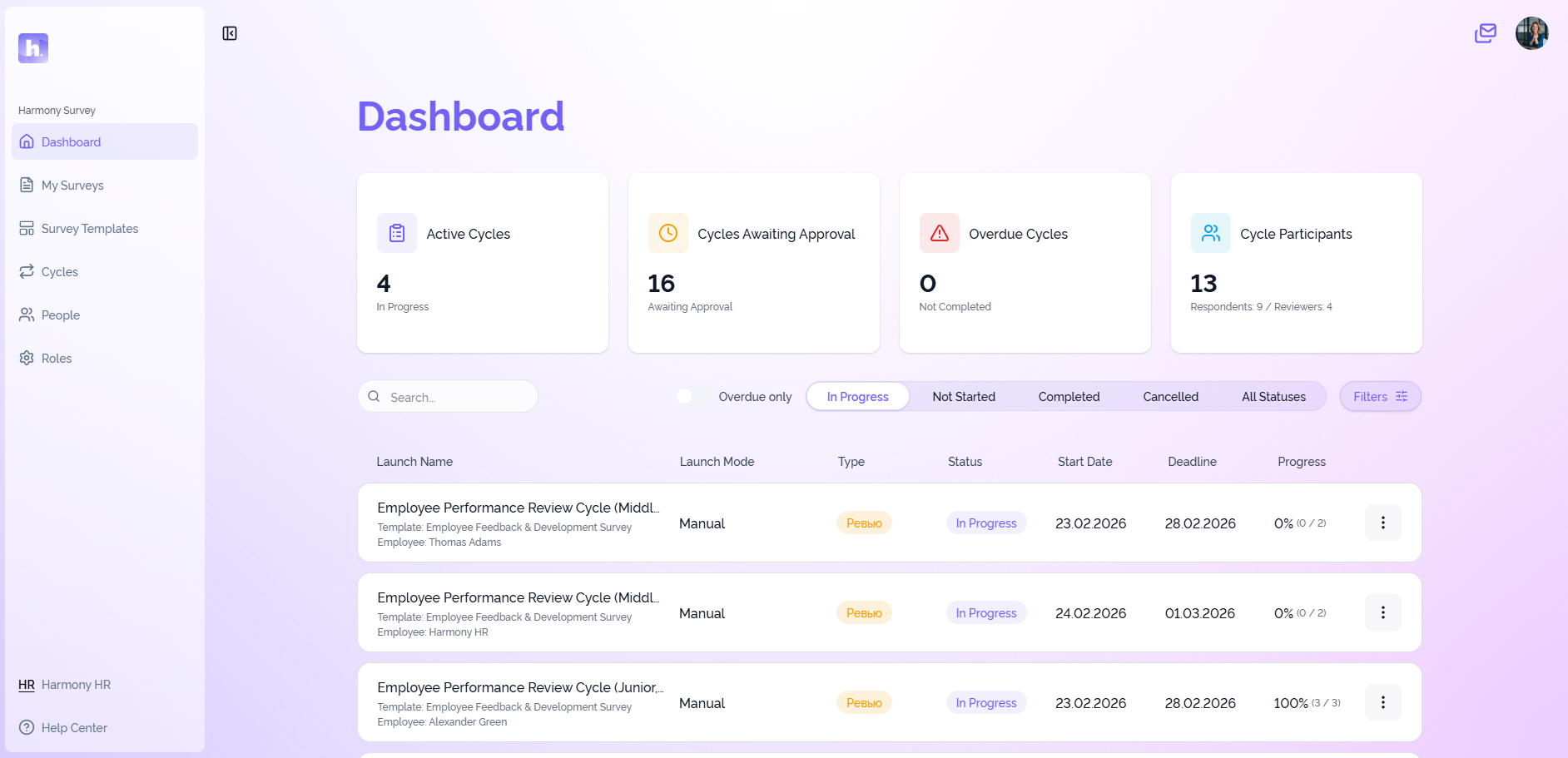Open the Dashboard sidebar icon
The image size is (1568, 758).
click(x=27, y=141)
